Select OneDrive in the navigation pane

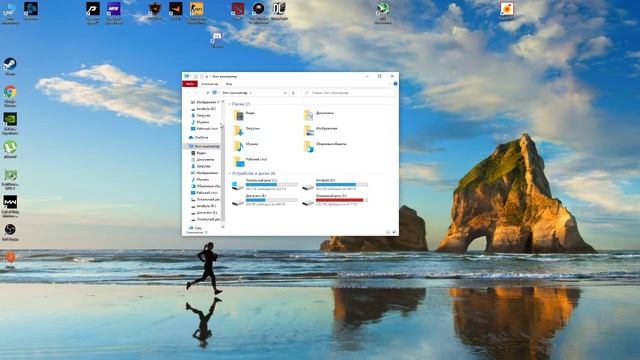click(x=198, y=138)
